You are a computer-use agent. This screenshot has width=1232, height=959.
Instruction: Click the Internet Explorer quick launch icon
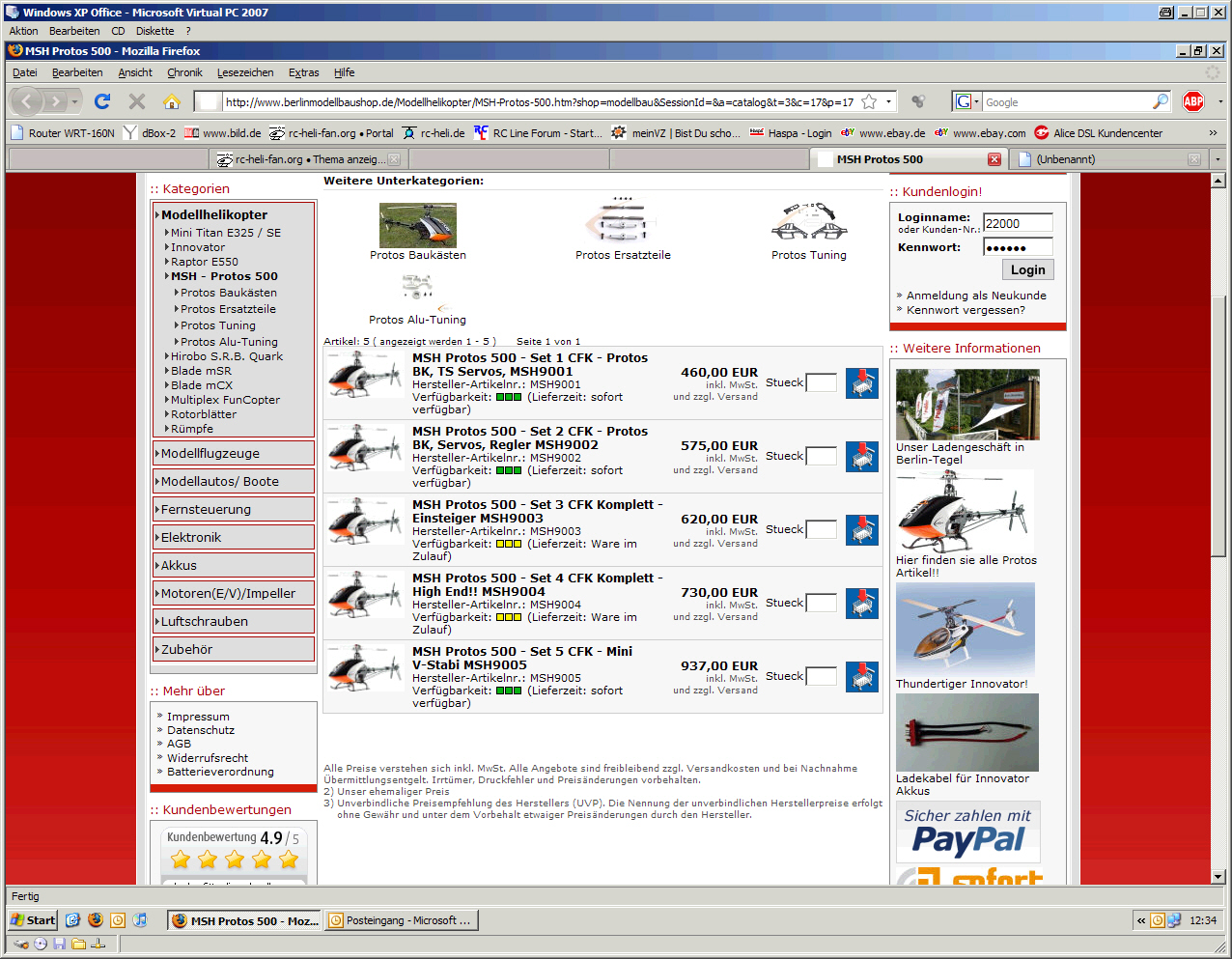[72, 920]
